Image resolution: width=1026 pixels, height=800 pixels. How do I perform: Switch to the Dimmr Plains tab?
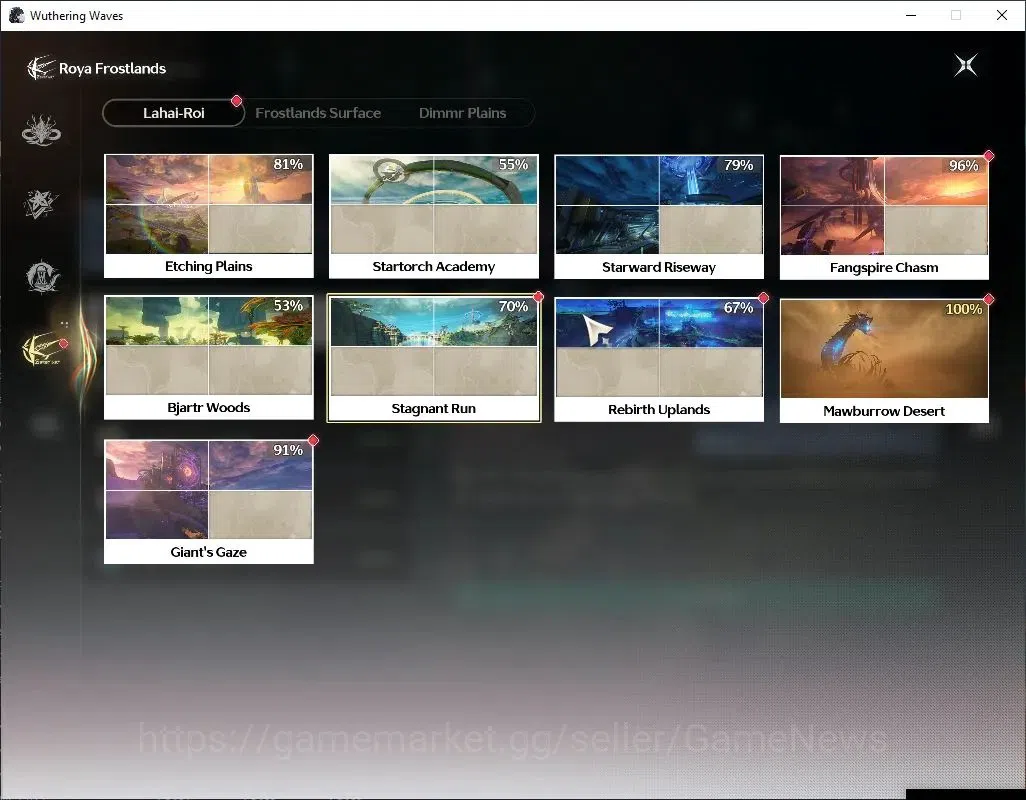click(x=463, y=113)
